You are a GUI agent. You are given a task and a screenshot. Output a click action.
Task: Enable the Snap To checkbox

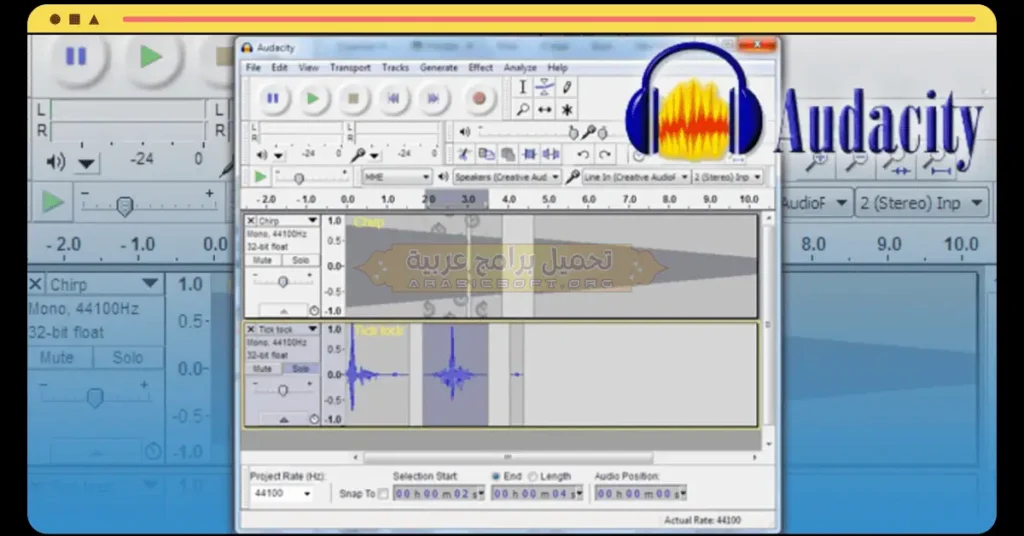click(x=383, y=494)
